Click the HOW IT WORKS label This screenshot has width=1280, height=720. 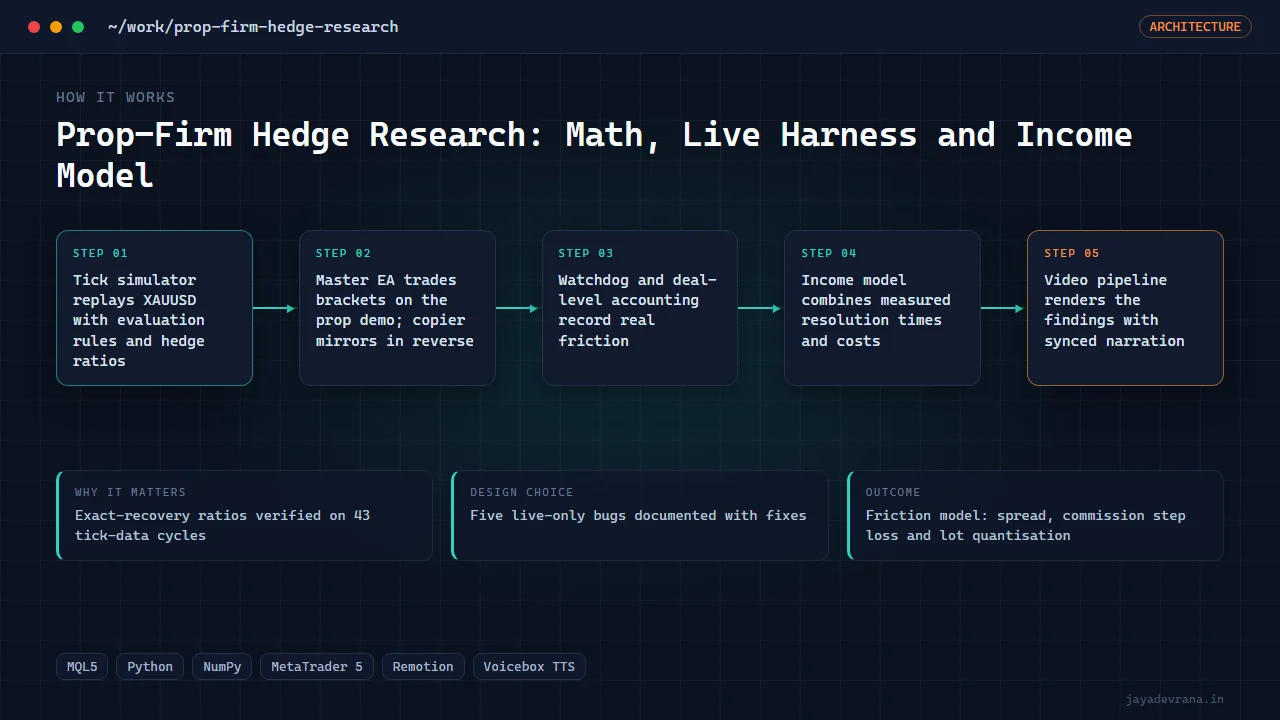(116, 97)
